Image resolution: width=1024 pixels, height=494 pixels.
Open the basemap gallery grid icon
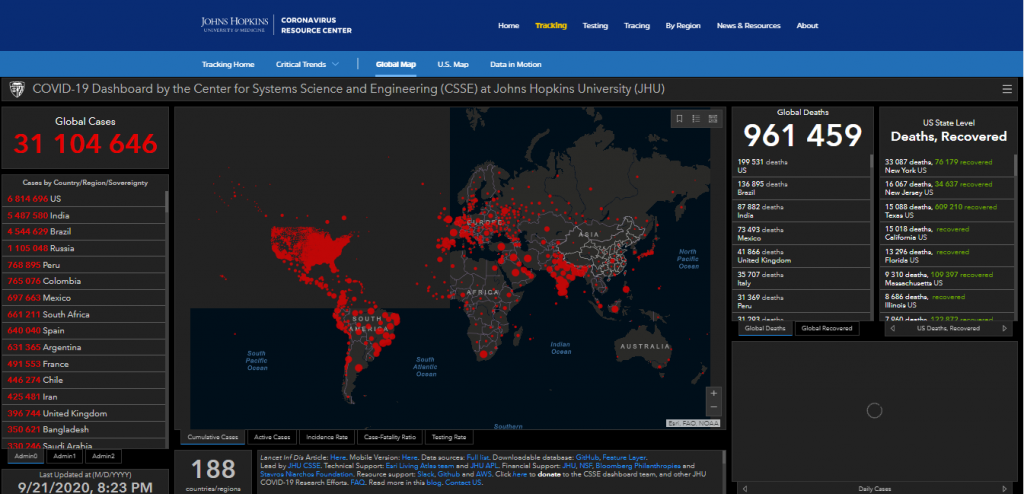pyautogui.click(x=712, y=118)
